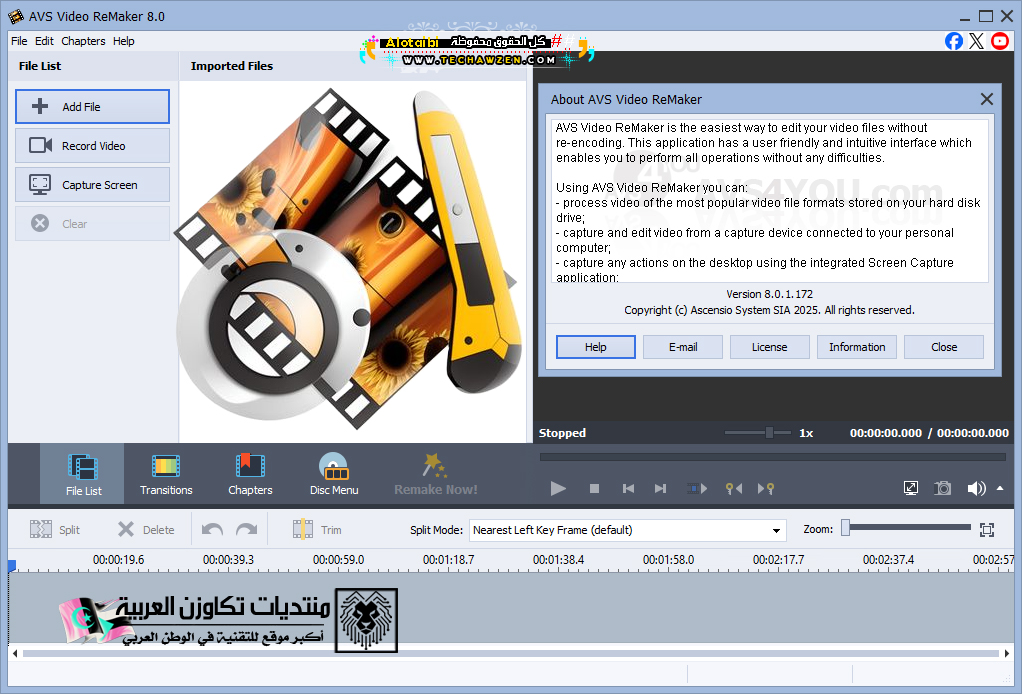Jump to previous key frame
1022x694 pixels.
[734, 488]
